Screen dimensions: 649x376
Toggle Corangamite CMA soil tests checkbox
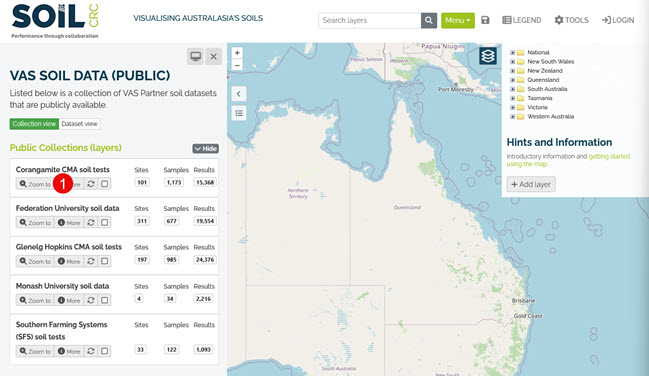pos(105,184)
